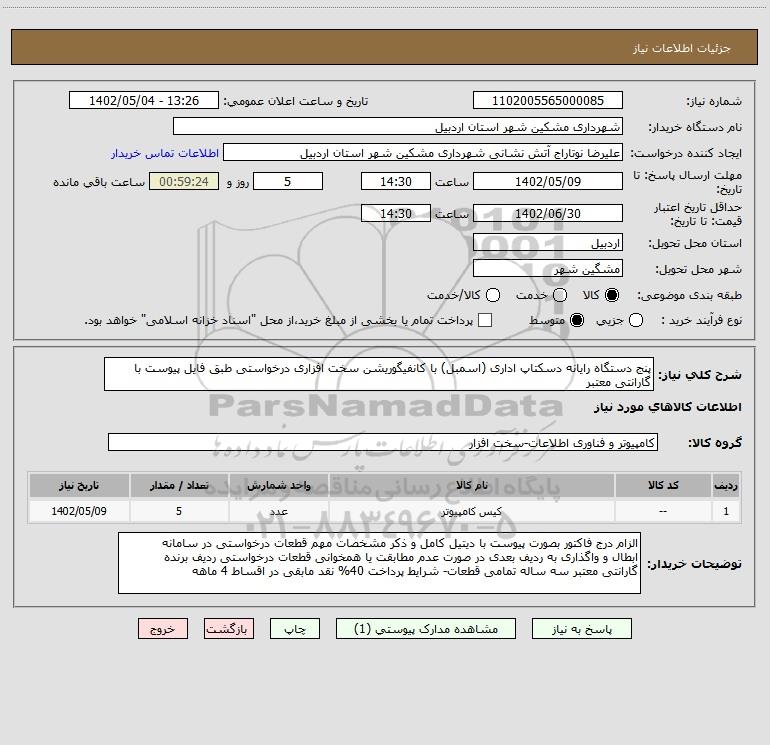Click the شهر محل تحویل field مشگین شهر
770x745 pixels.
point(548,269)
